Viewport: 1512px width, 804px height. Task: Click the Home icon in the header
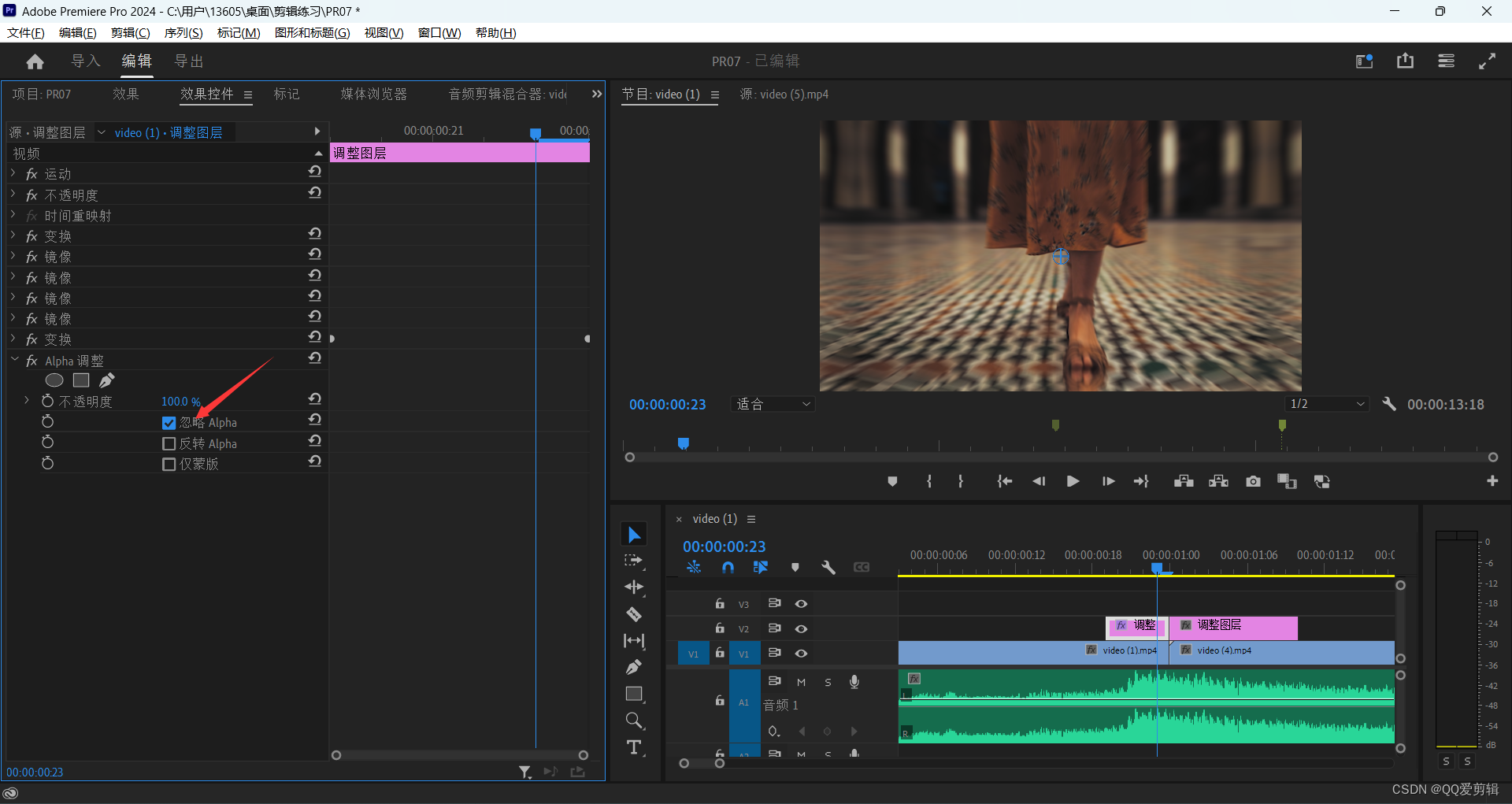coord(35,61)
